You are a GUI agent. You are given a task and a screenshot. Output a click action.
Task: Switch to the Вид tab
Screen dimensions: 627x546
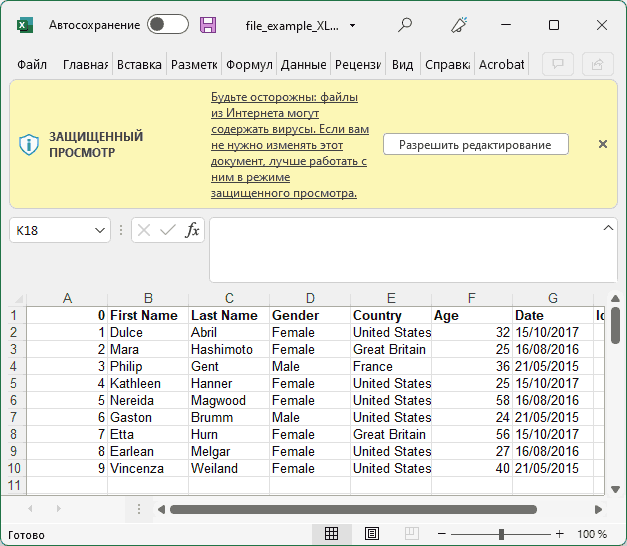[402, 64]
